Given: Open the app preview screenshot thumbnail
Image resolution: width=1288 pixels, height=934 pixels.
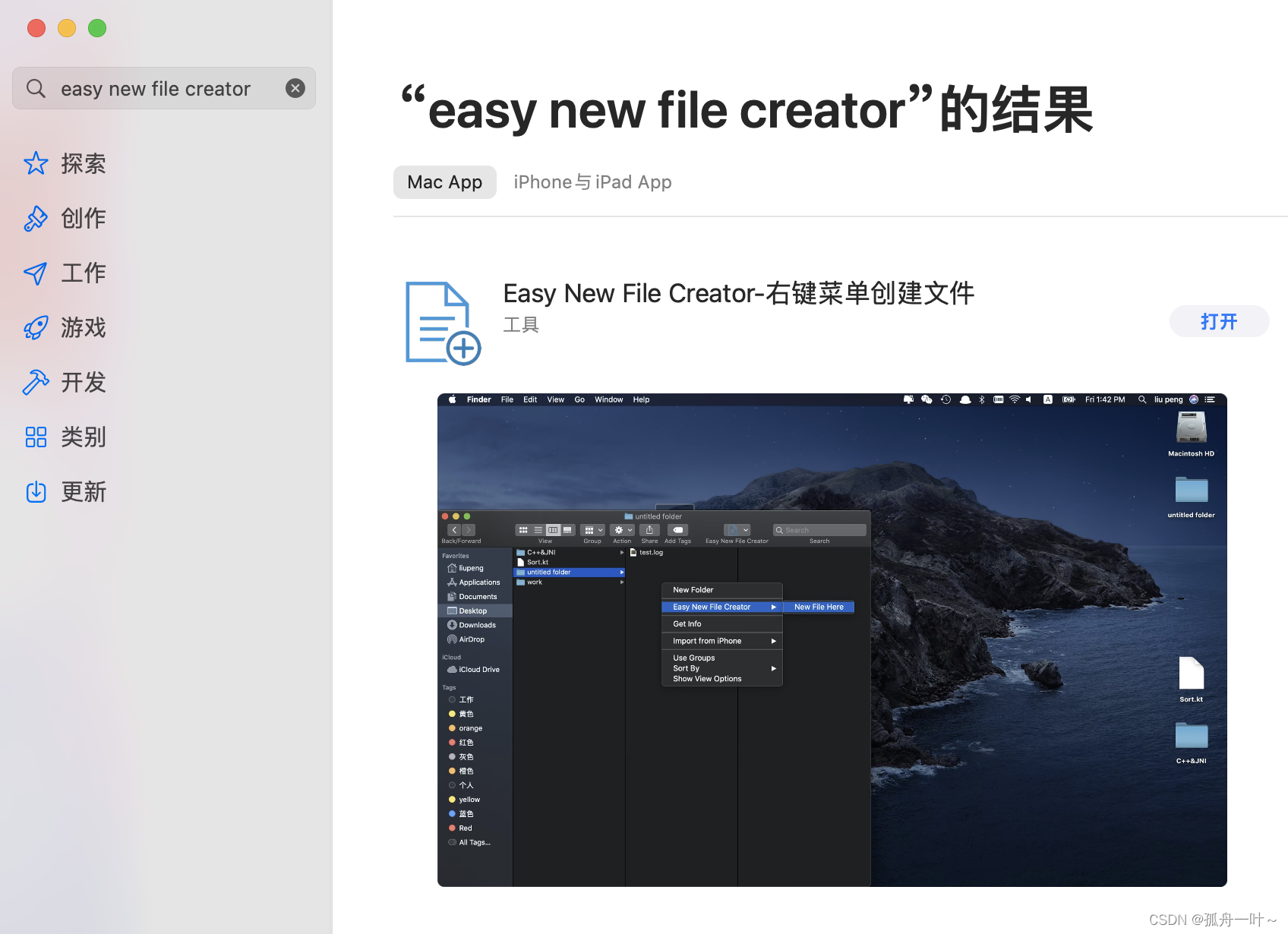Looking at the screenshot, I should [x=832, y=640].
